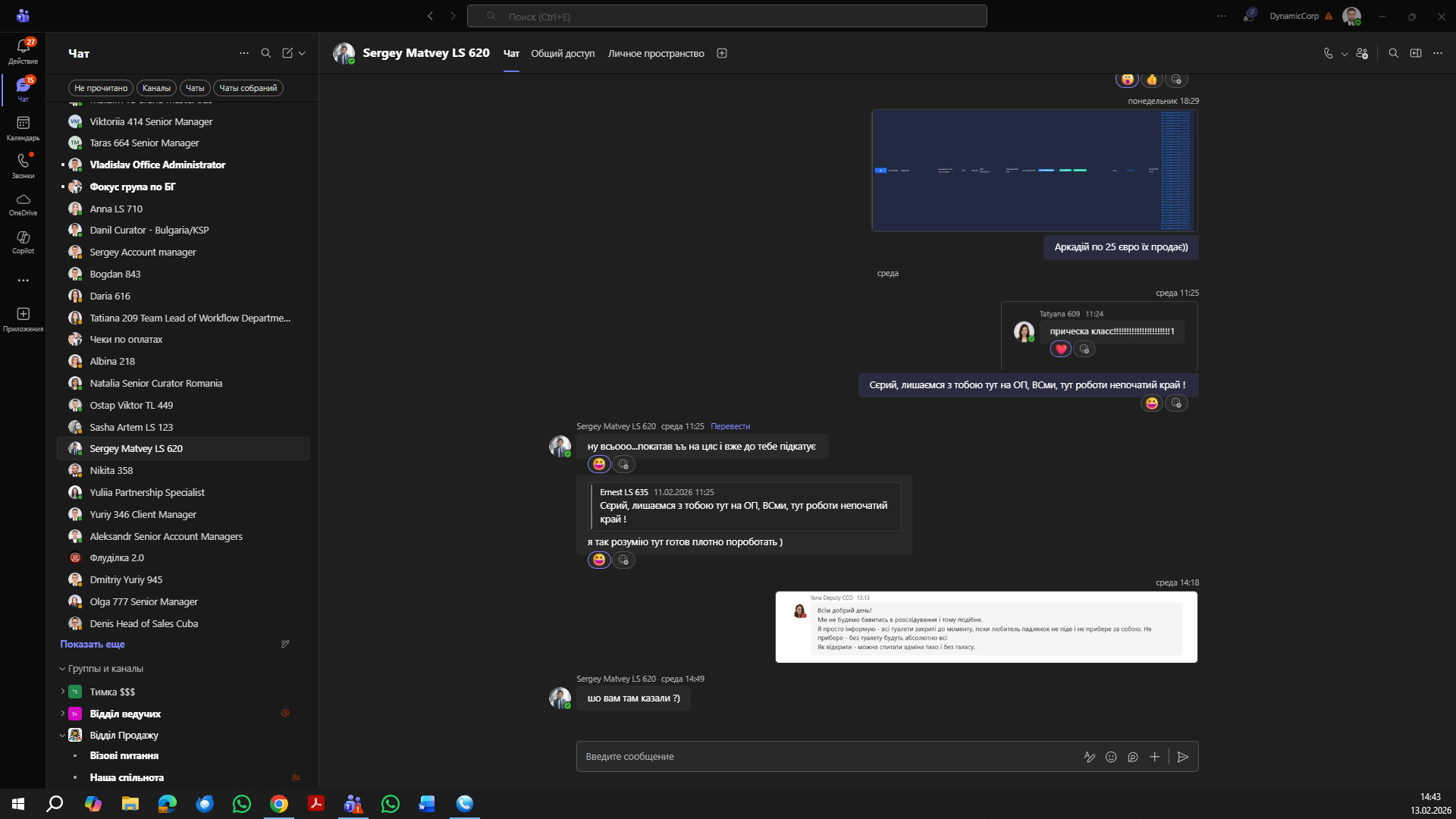
Task: Open the Calendar icon in sidebar
Action: point(23,124)
